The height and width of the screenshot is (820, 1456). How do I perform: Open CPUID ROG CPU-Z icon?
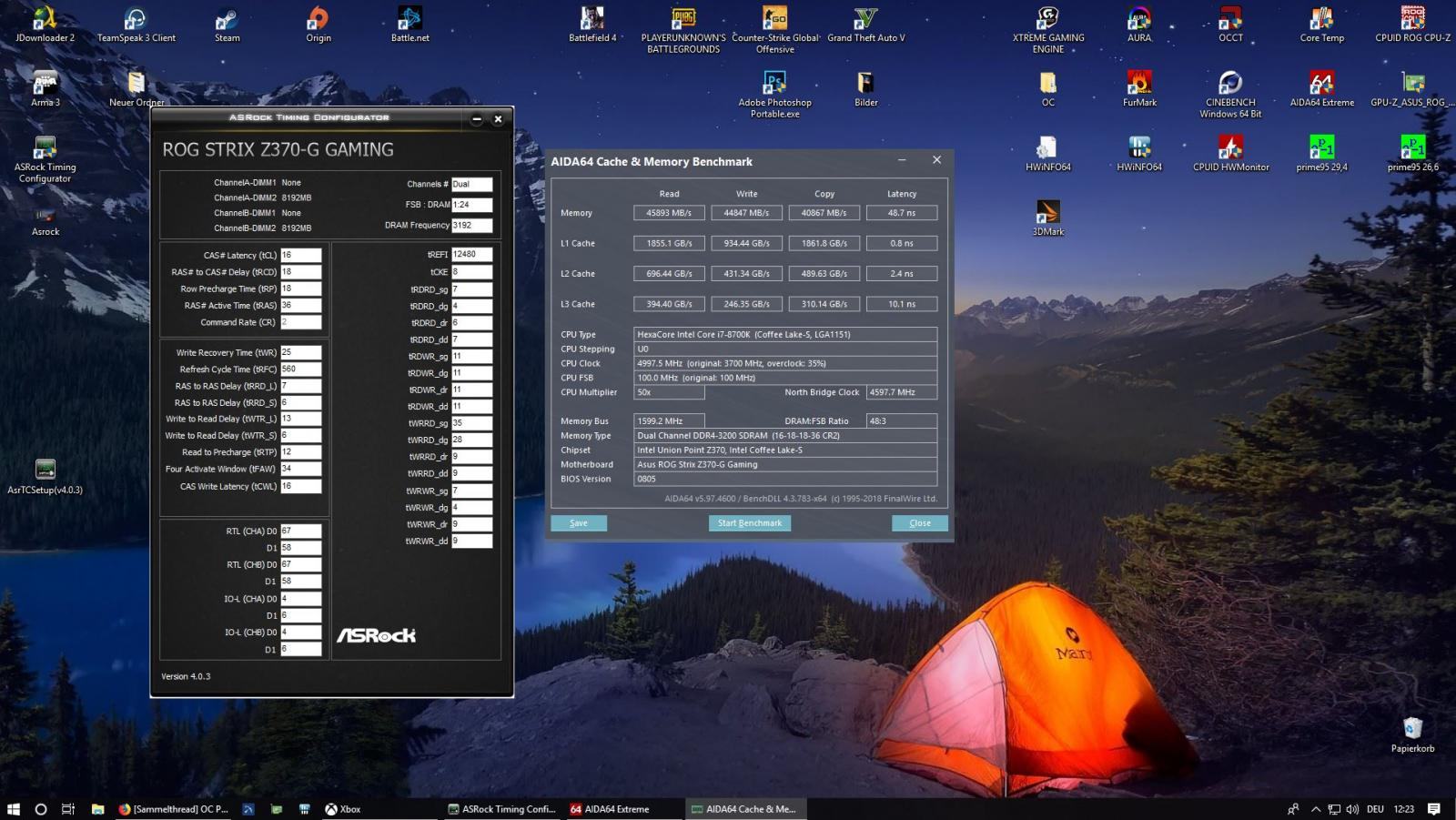click(1412, 25)
